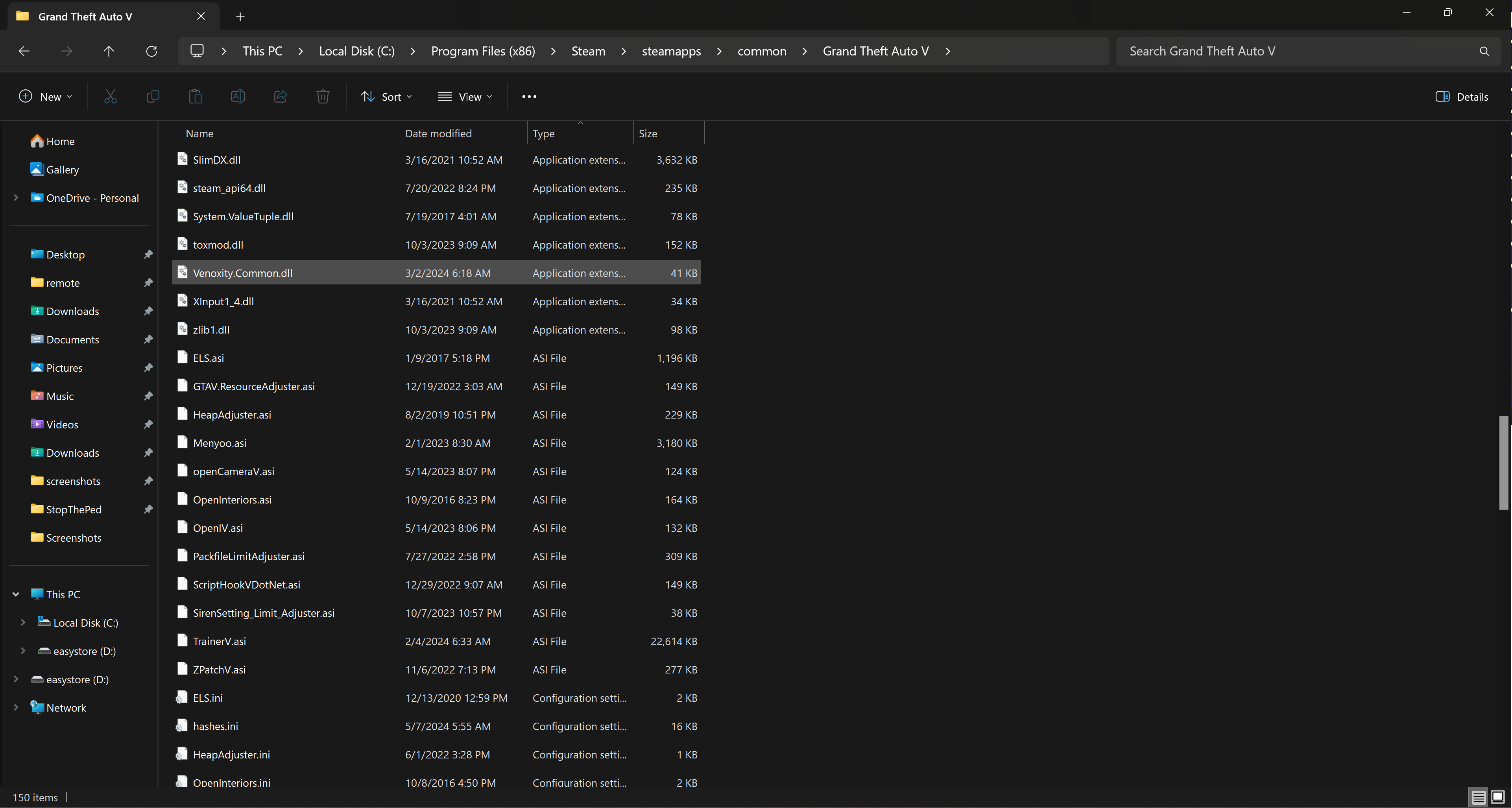Open the See more ellipsis menu
Viewport: 1512px width, 808px height.
tap(529, 97)
